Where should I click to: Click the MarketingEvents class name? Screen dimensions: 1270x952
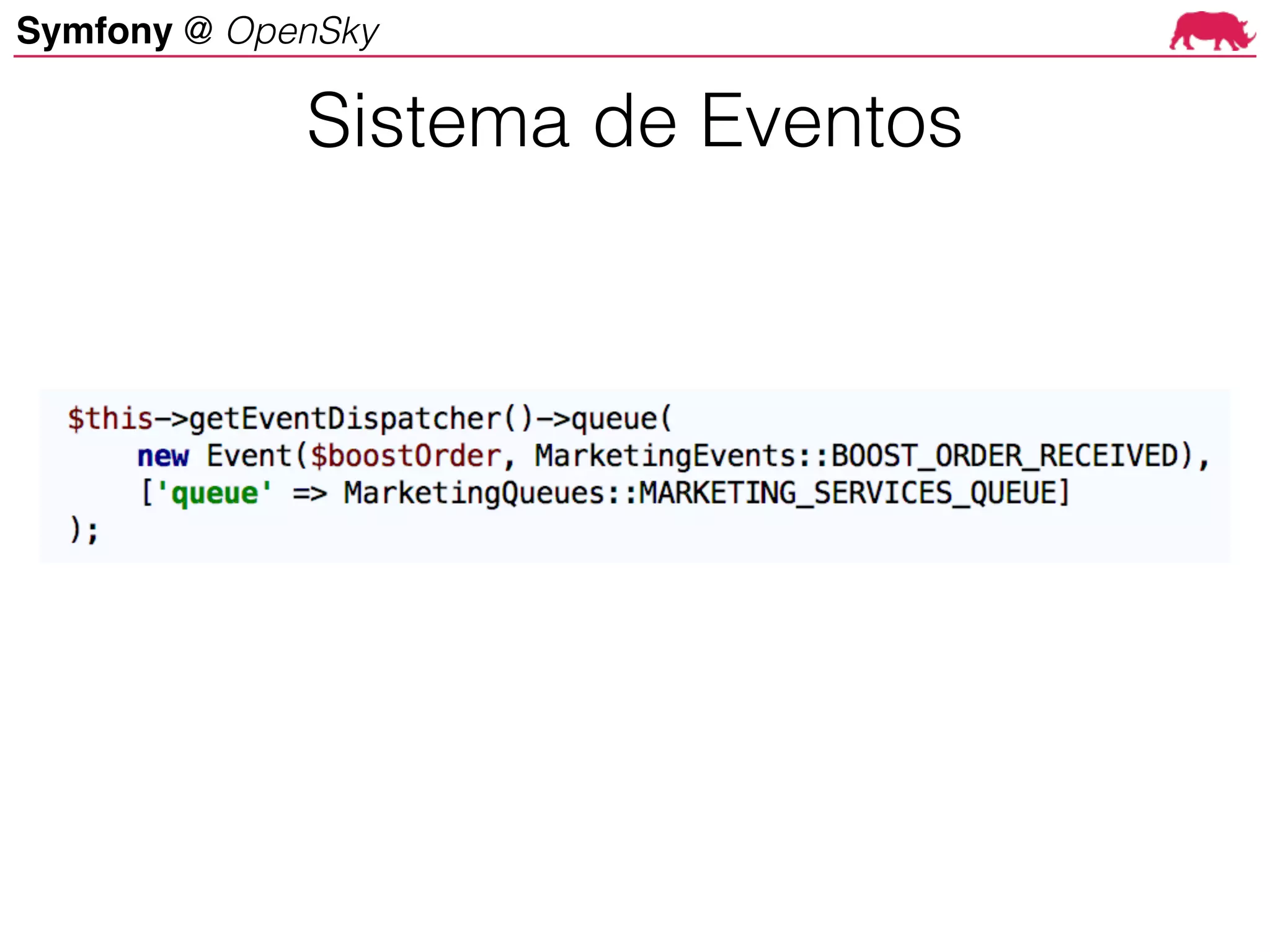(665, 457)
